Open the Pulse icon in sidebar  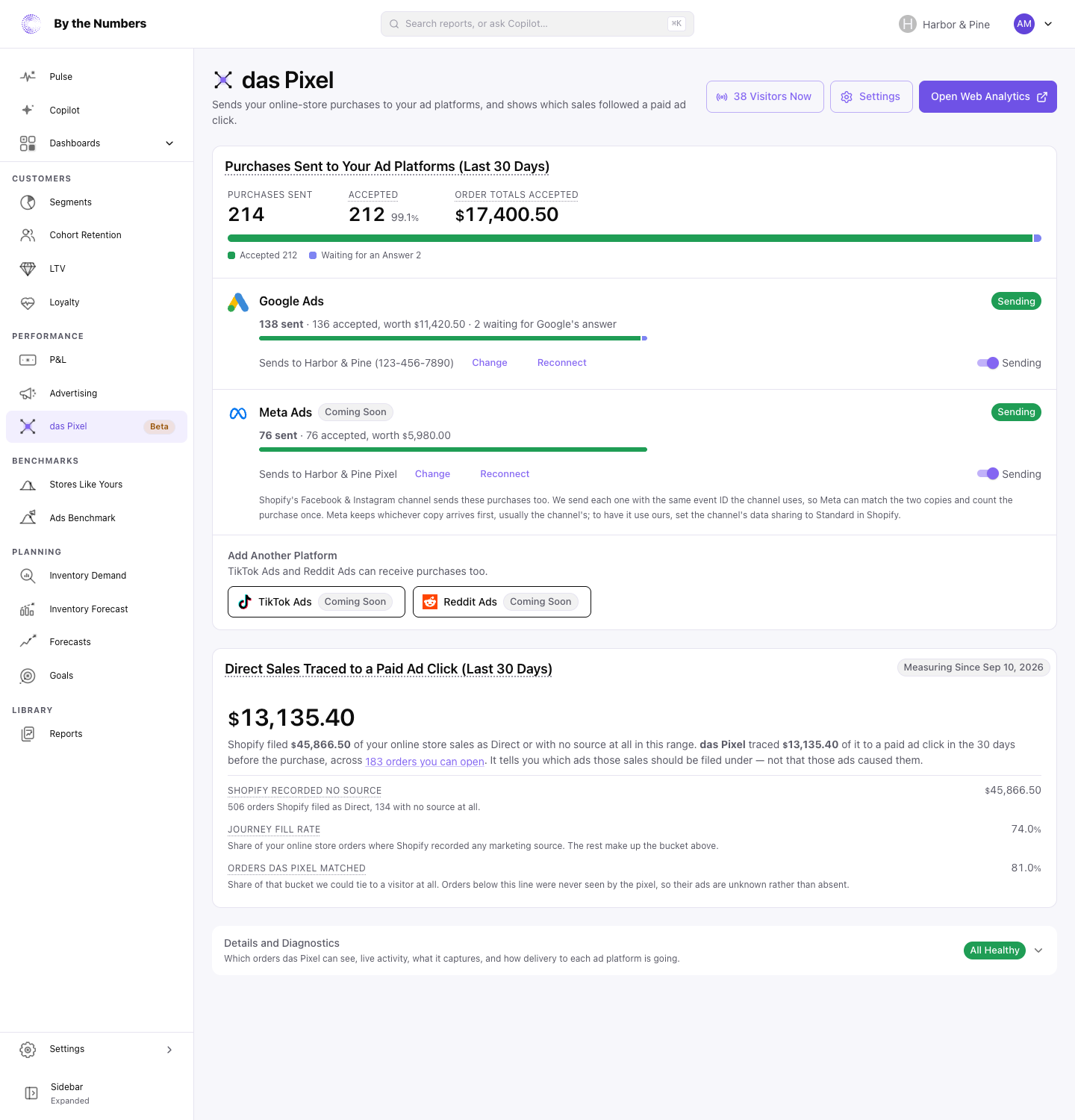pyautogui.click(x=28, y=77)
